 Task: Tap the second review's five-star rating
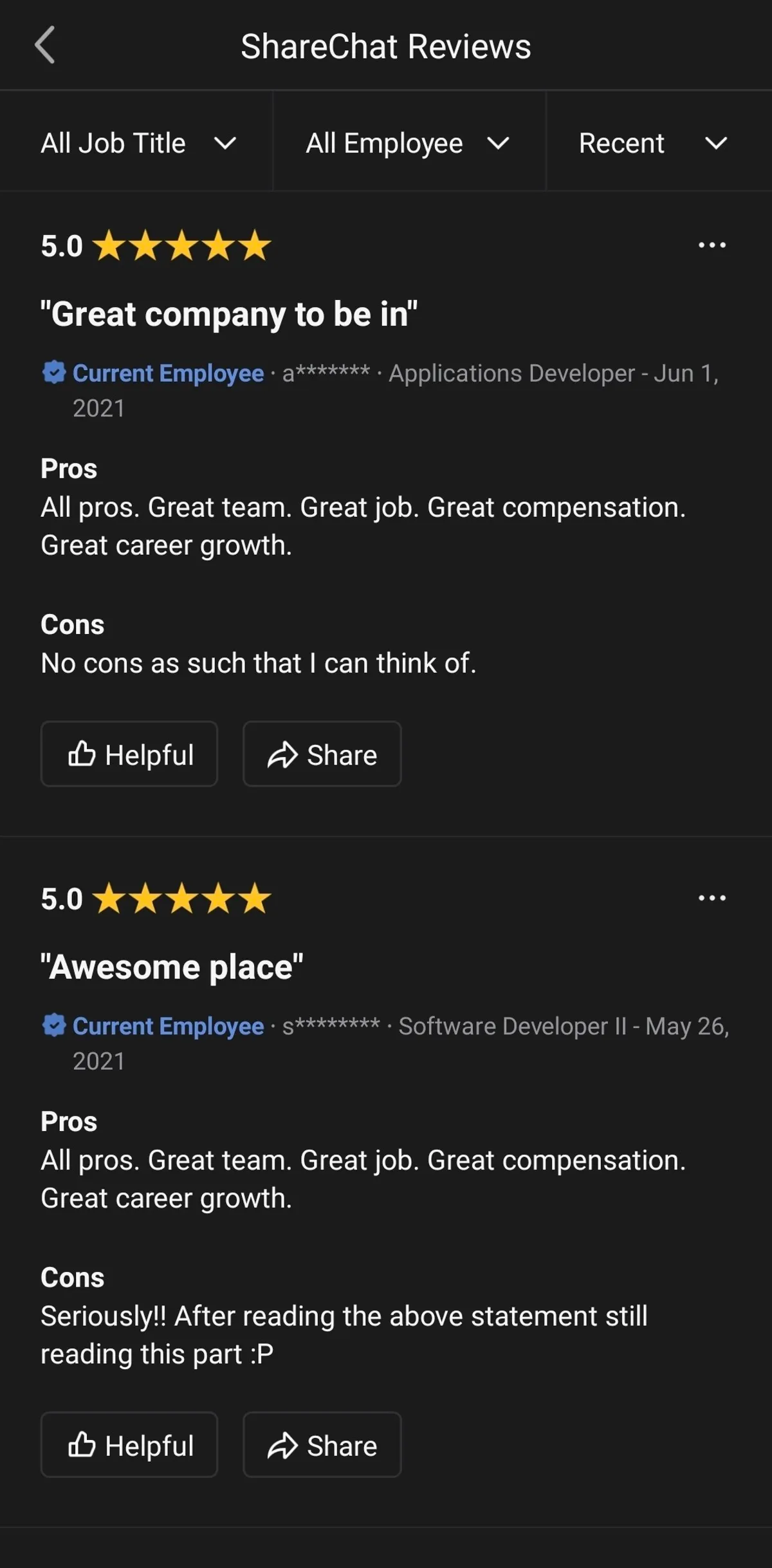[x=182, y=899]
